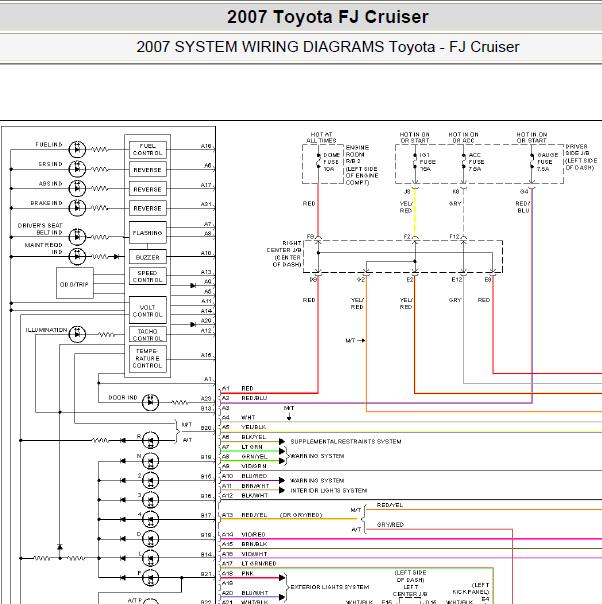Image resolution: width=602 pixels, height=604 pixels.
Task: Click the A8 'GRN/YEL' wire label
Action: tap(254, 456)
